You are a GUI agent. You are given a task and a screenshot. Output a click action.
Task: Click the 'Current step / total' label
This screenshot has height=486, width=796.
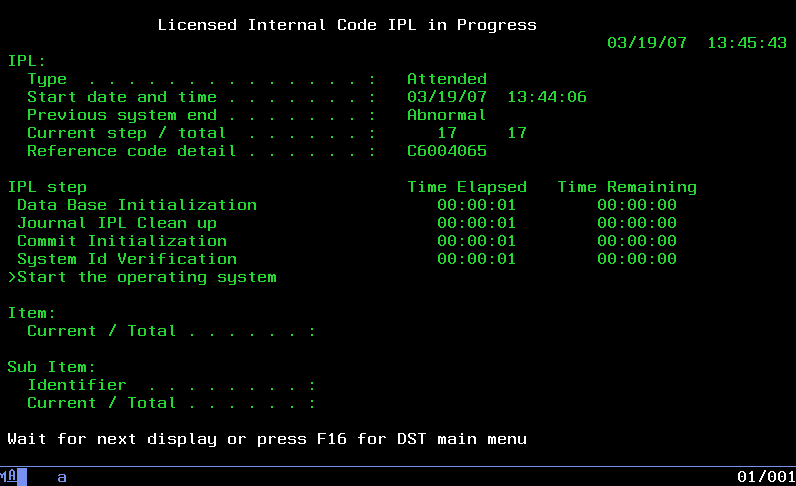click(x=126, y=133)
